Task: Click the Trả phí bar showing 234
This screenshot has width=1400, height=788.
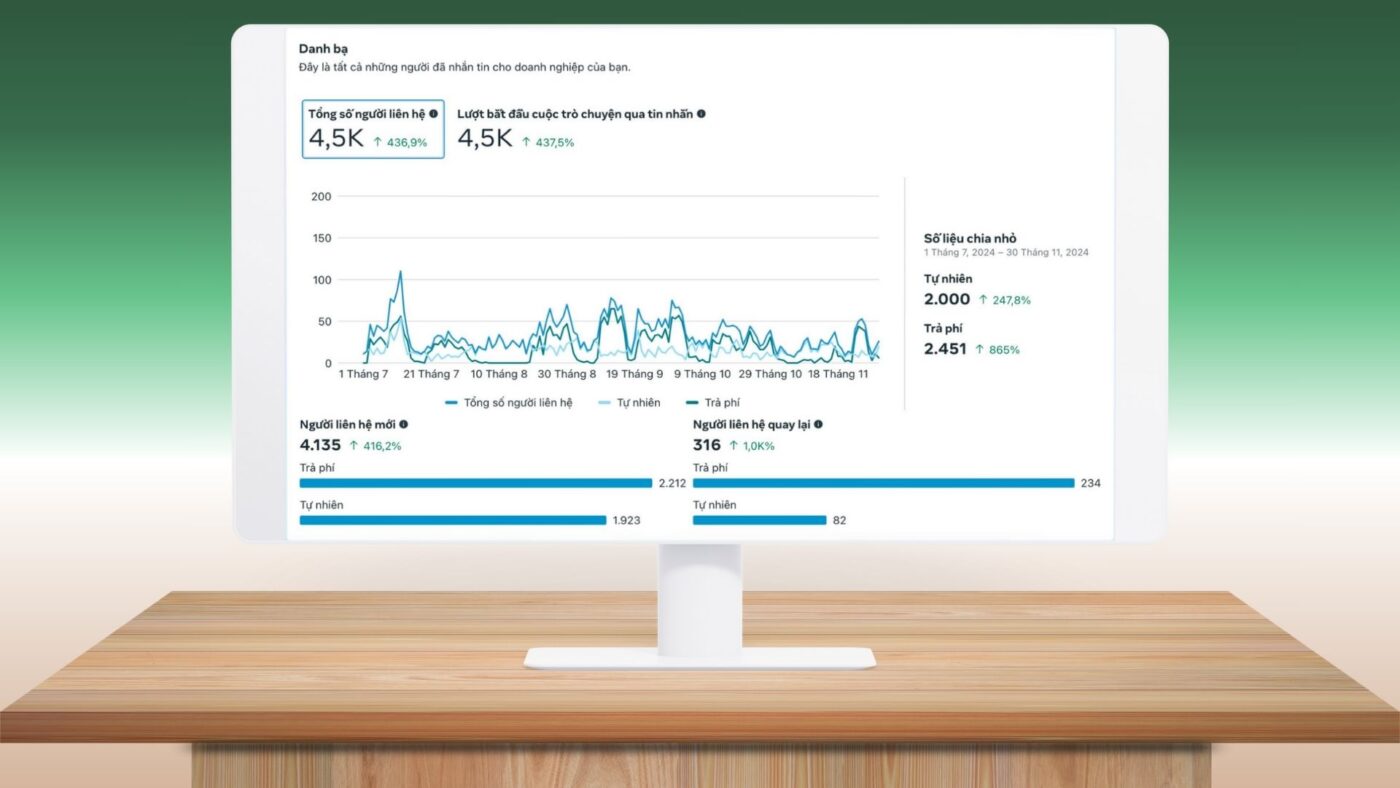Action: click(884, 483)
